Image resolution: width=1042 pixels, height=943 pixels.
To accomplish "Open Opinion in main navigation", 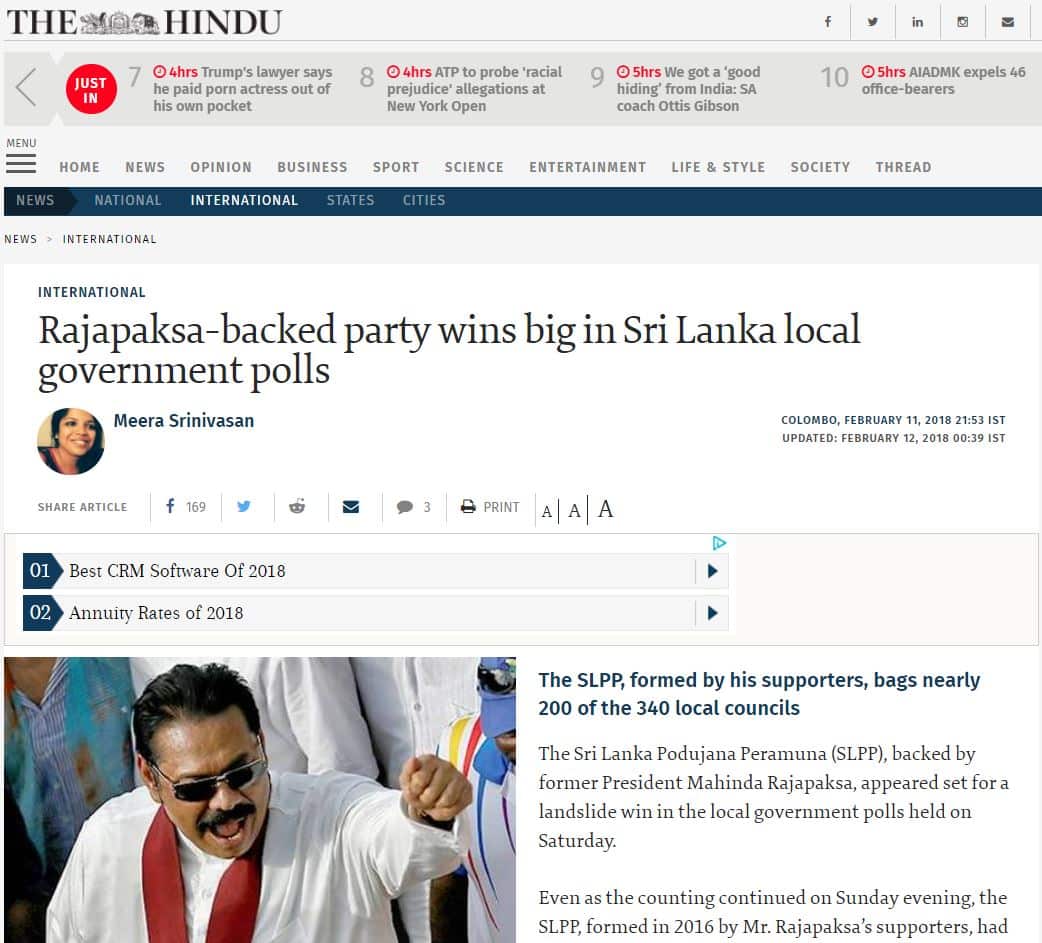I will click(x=221, y=167).
